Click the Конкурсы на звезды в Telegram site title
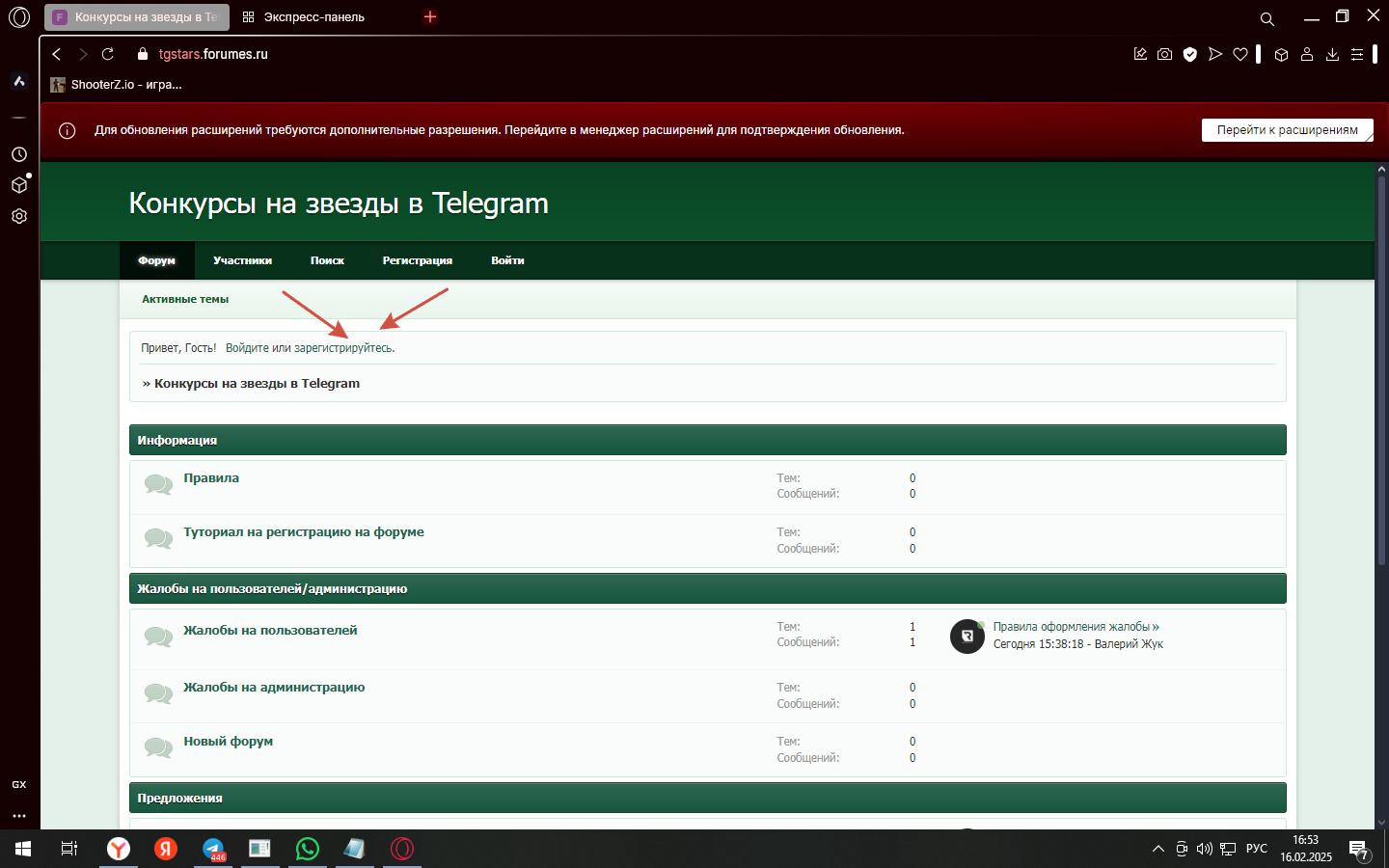 click(x=339, y=203)
